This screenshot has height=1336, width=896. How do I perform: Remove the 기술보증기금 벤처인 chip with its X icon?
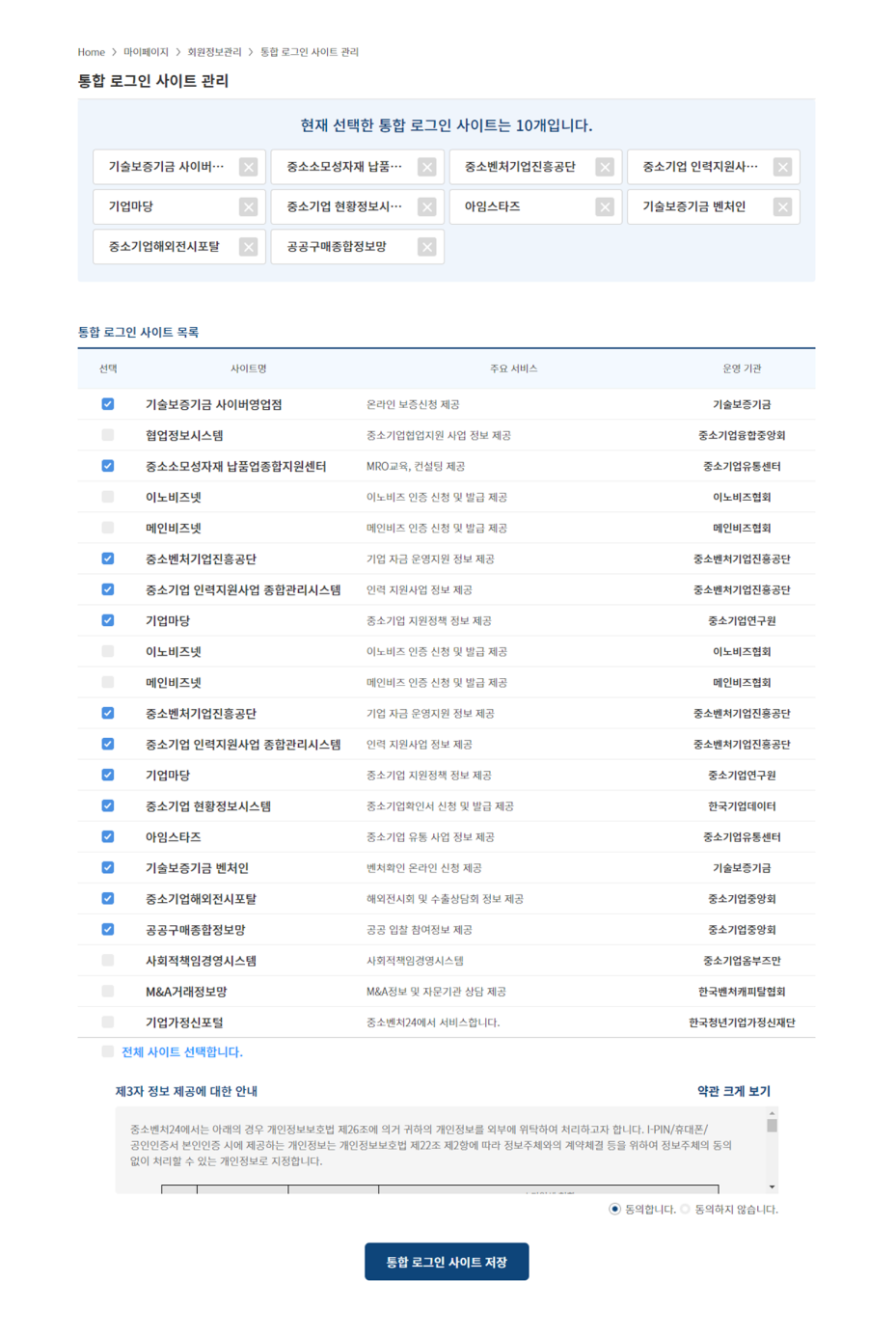tap(783, 206)
